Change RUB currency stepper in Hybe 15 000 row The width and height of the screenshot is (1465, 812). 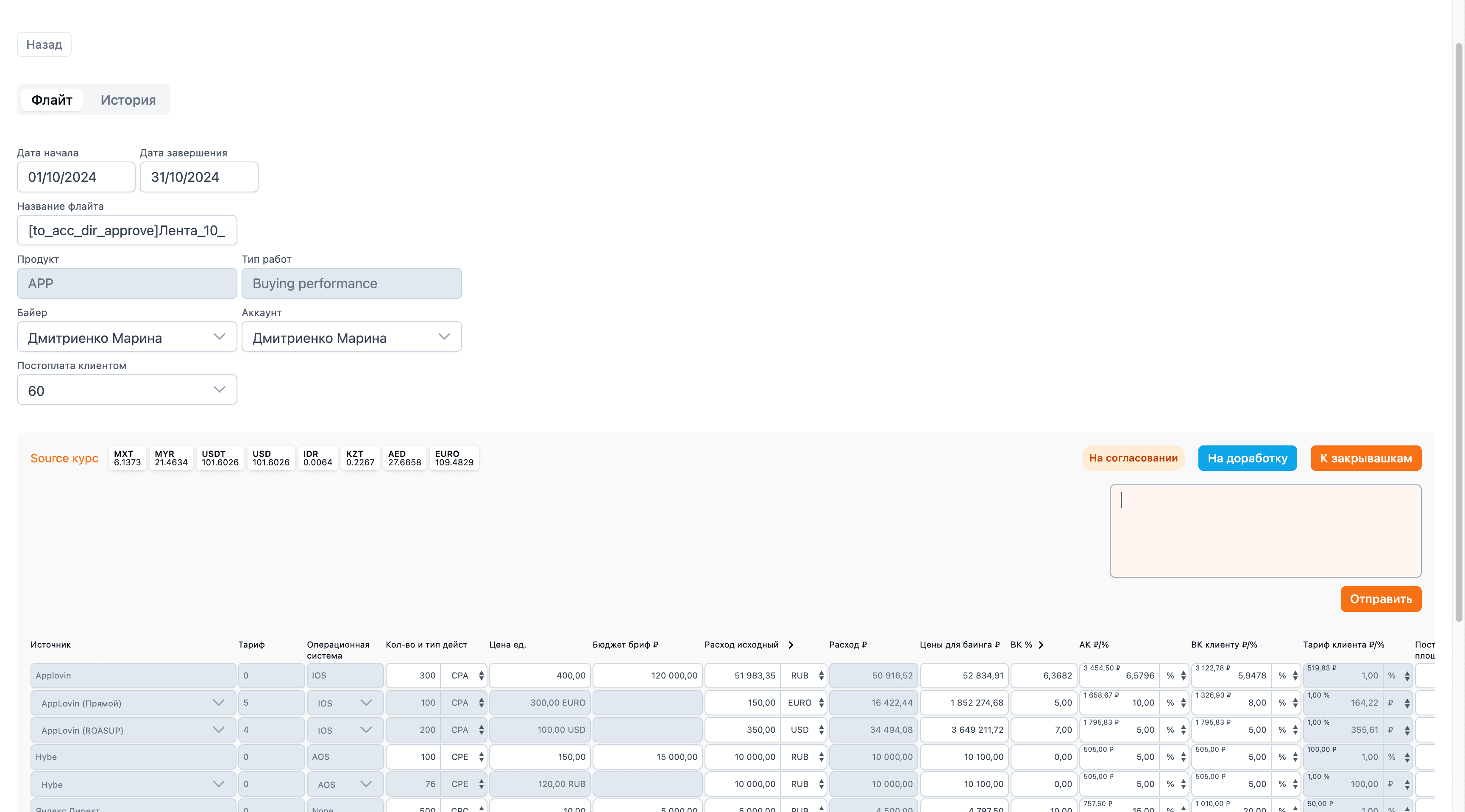[821, 757]
